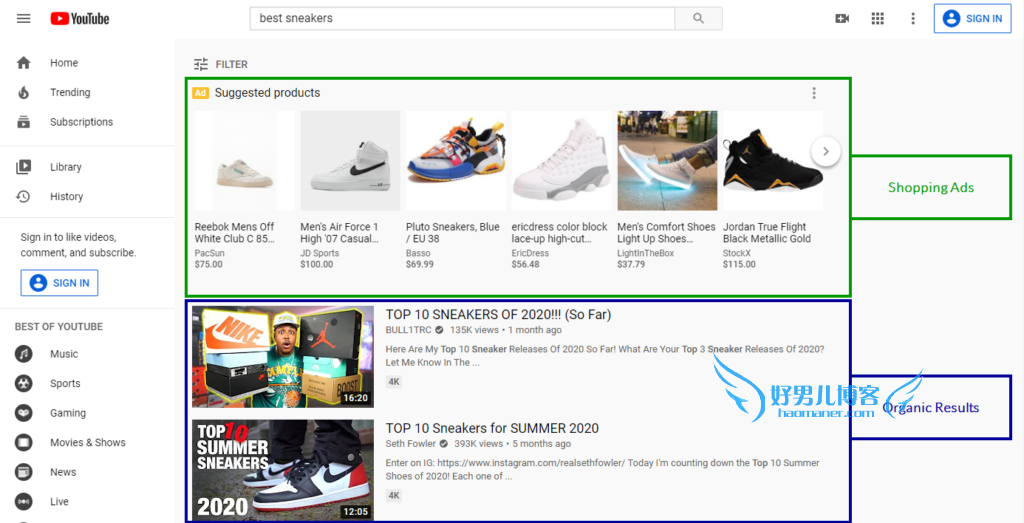The width and height of the screenshot is (1024, 523).
Task: Select Subscriptions in the sidebar
Action: [x=82, y=121]
